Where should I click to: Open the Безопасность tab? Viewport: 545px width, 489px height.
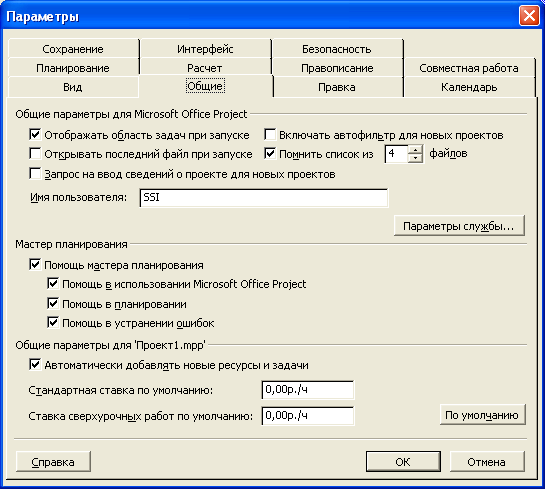click(x=336, y=49)
